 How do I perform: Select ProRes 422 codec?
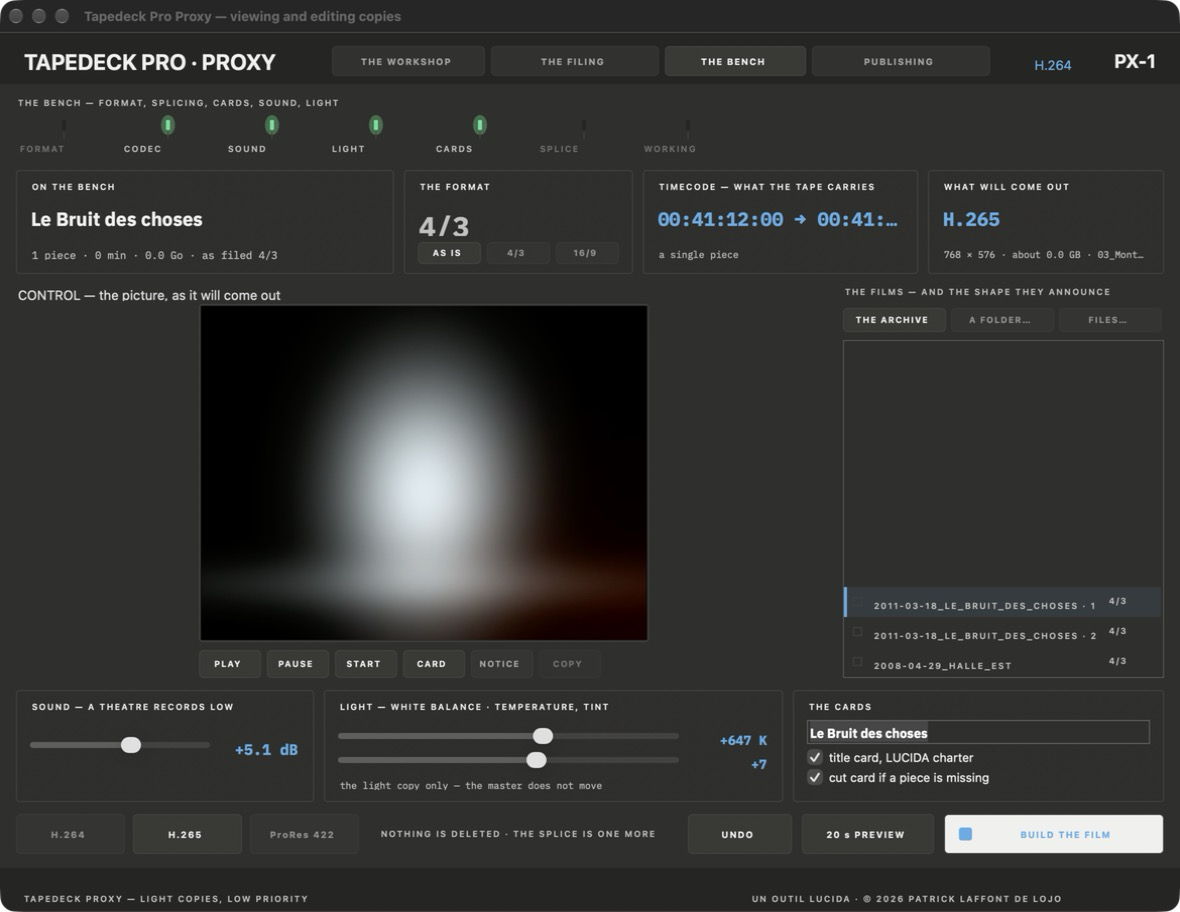point(303,834)
